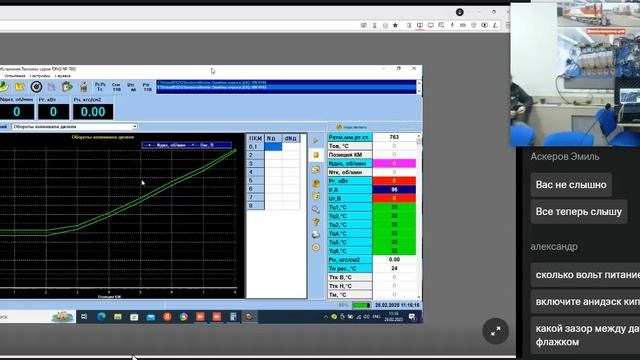The height and width of the screenshot is (360, 640).
Task: Open the 'Обороты коленвала дизеля' dropdown
Action: [74, 127]
